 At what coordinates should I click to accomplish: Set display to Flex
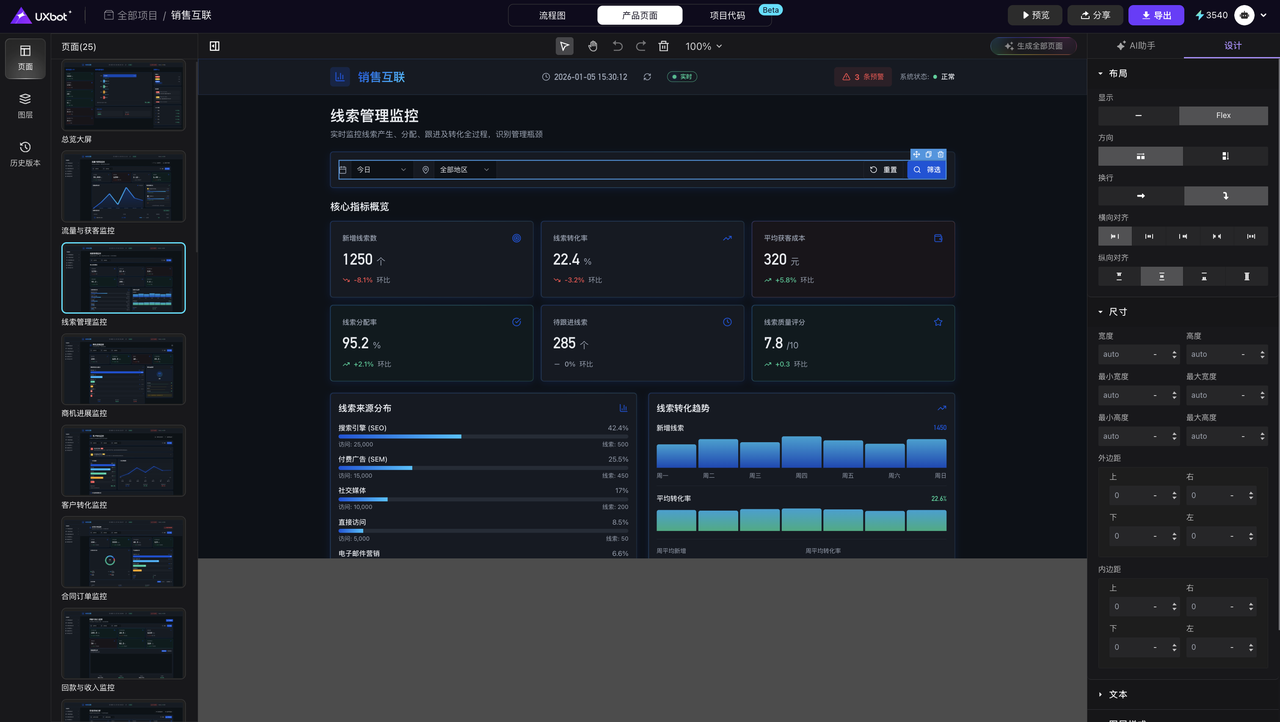[1224, 115]
